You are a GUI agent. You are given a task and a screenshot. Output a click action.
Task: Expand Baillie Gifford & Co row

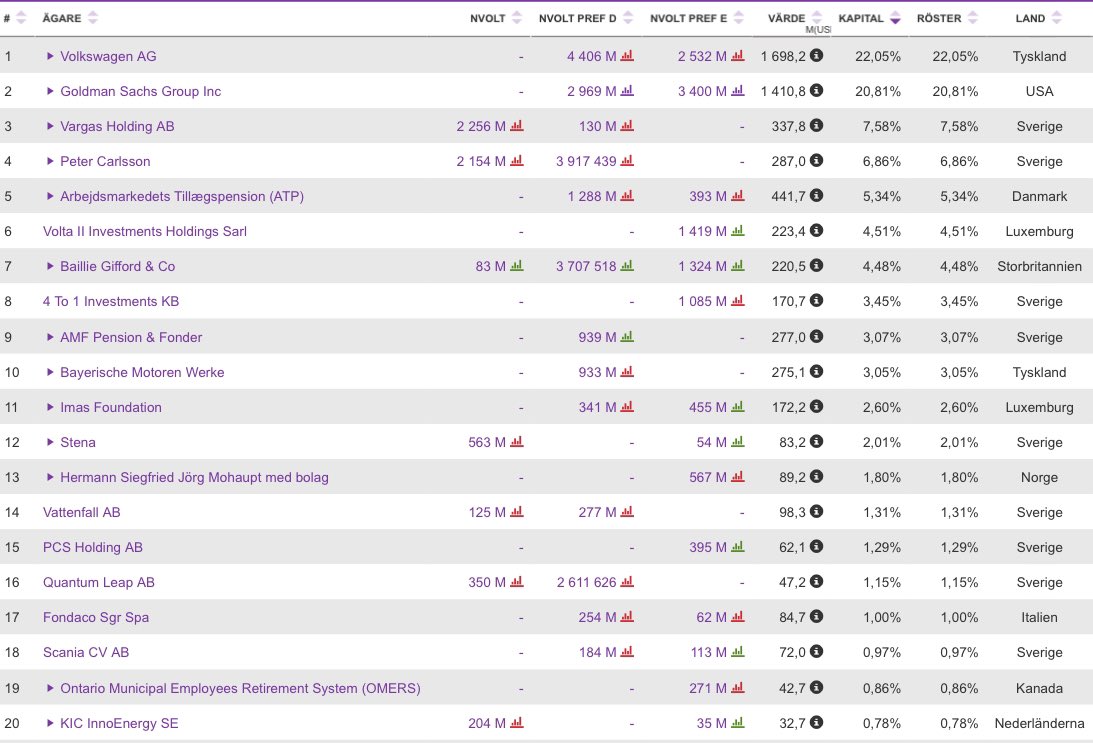50,266
